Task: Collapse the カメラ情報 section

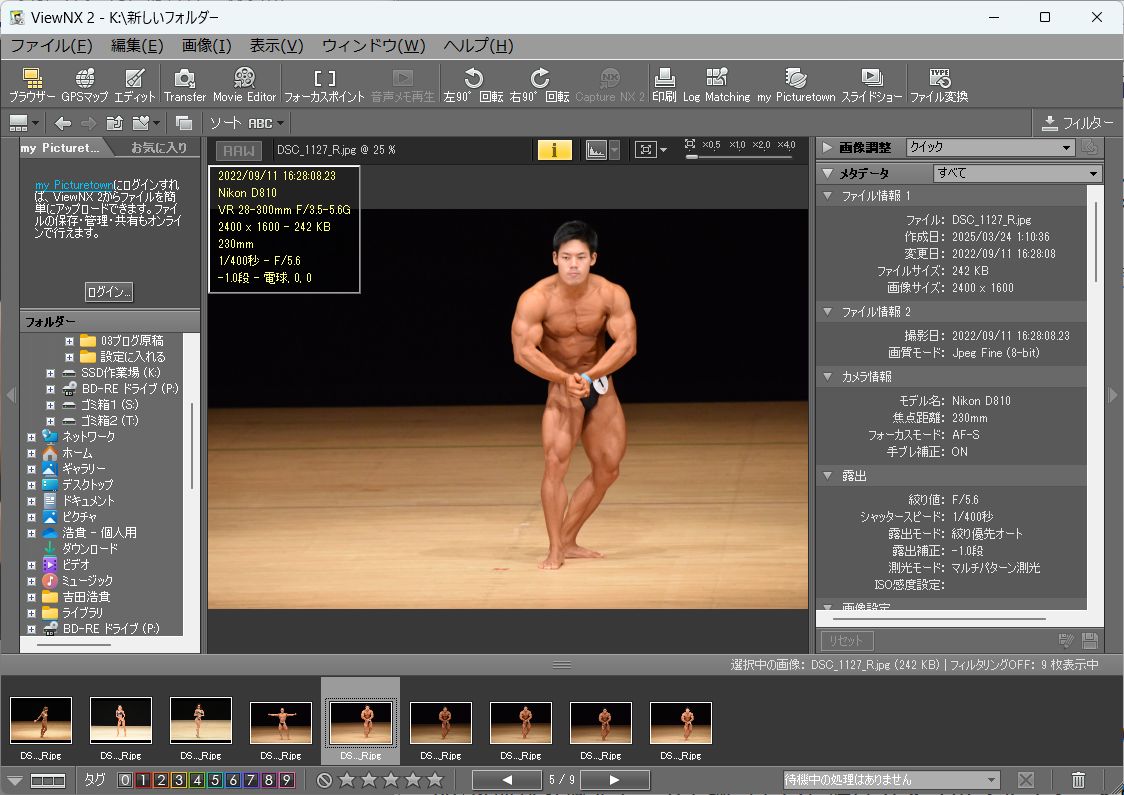Action: [x=828, y=376]
